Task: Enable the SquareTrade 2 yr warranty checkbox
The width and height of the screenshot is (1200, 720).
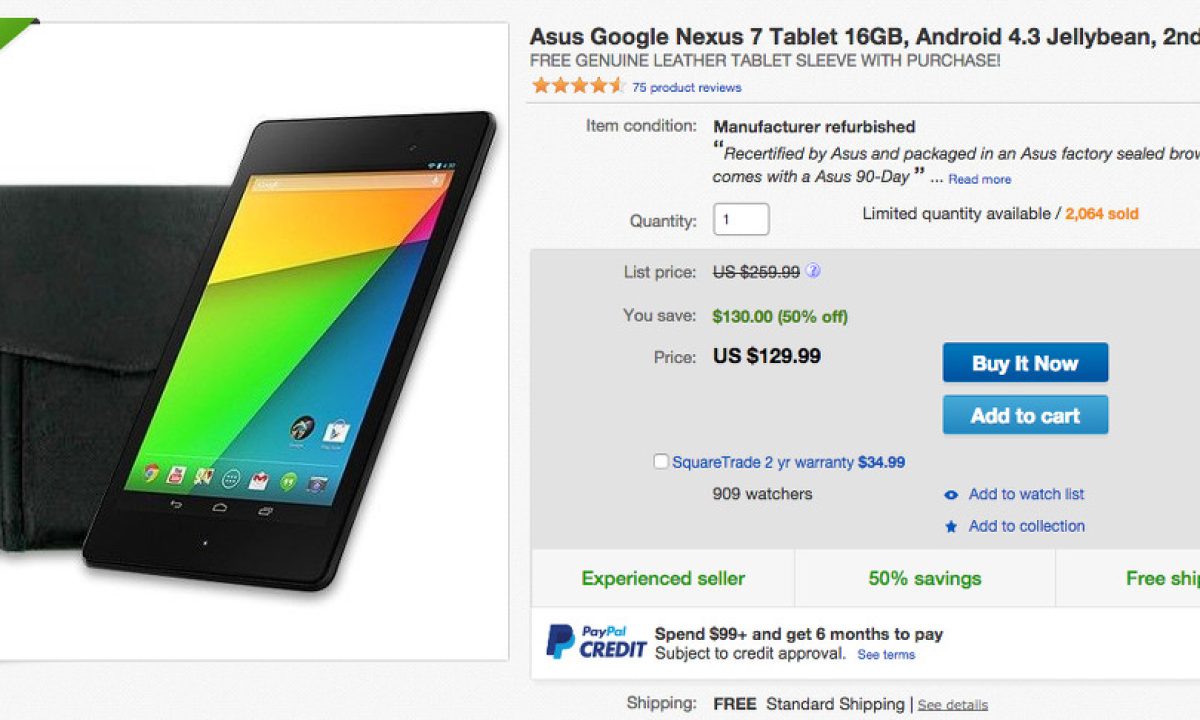Action: click(660, 462)
